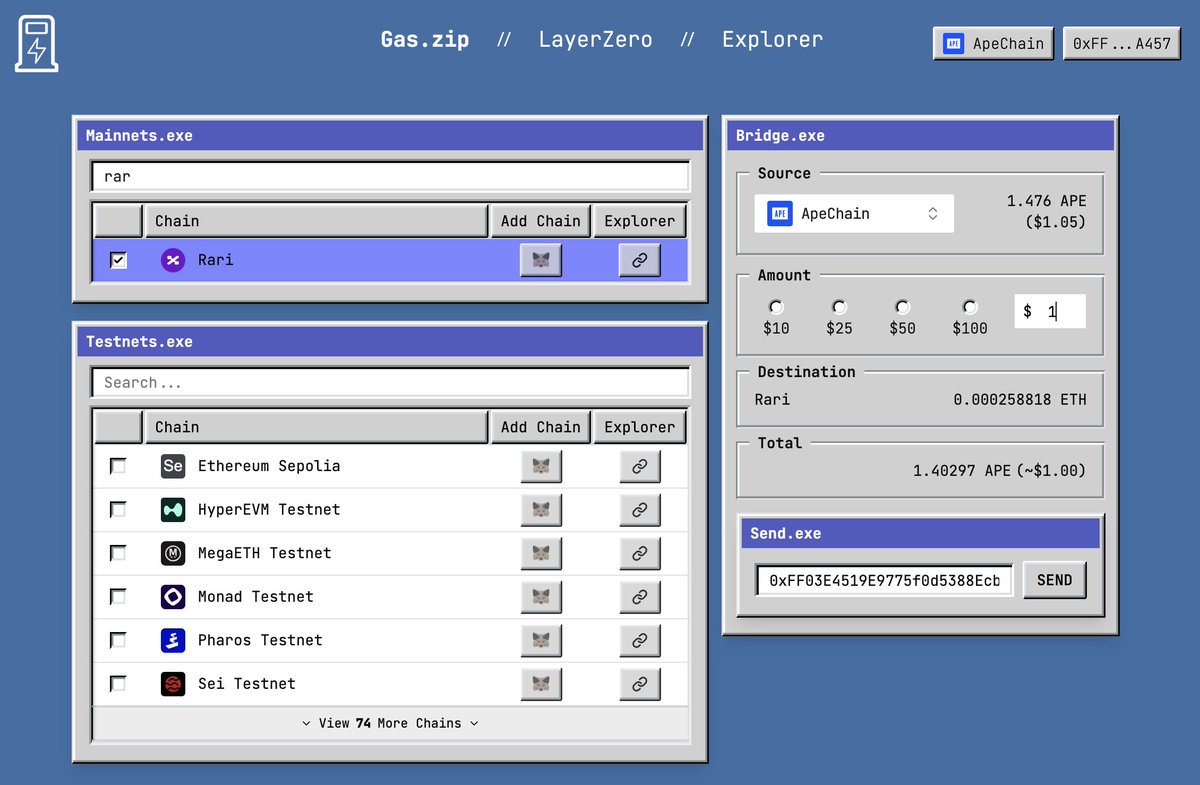Image resolution: width=1200 pixels, height=785 pixels.
Task: Open Sei Testnet explorer link icon
Action: [x=640, y=684]
